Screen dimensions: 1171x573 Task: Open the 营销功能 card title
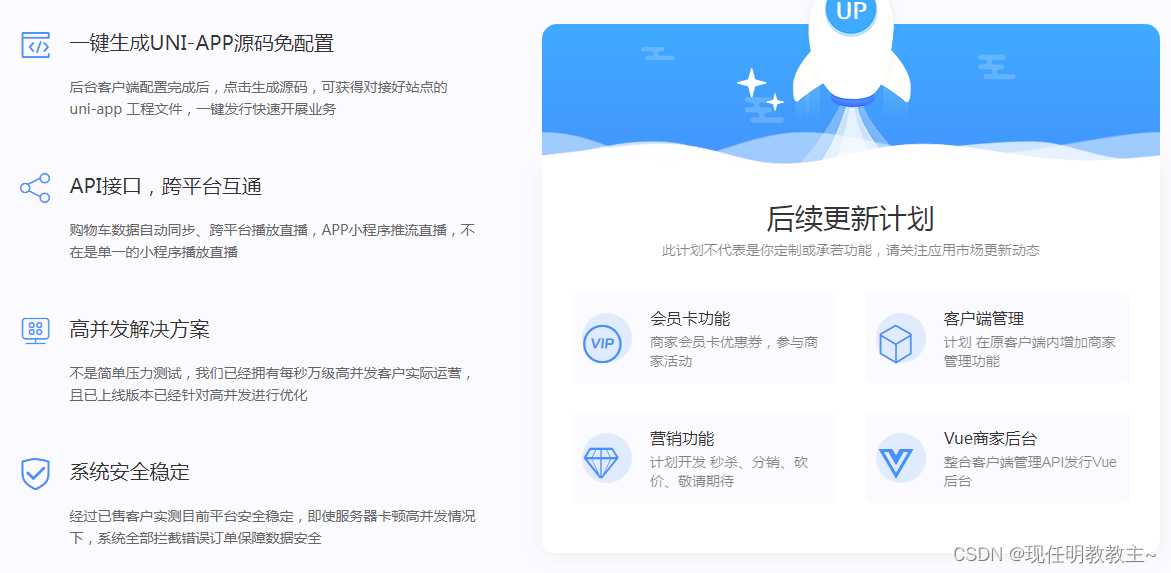[683, 439]
